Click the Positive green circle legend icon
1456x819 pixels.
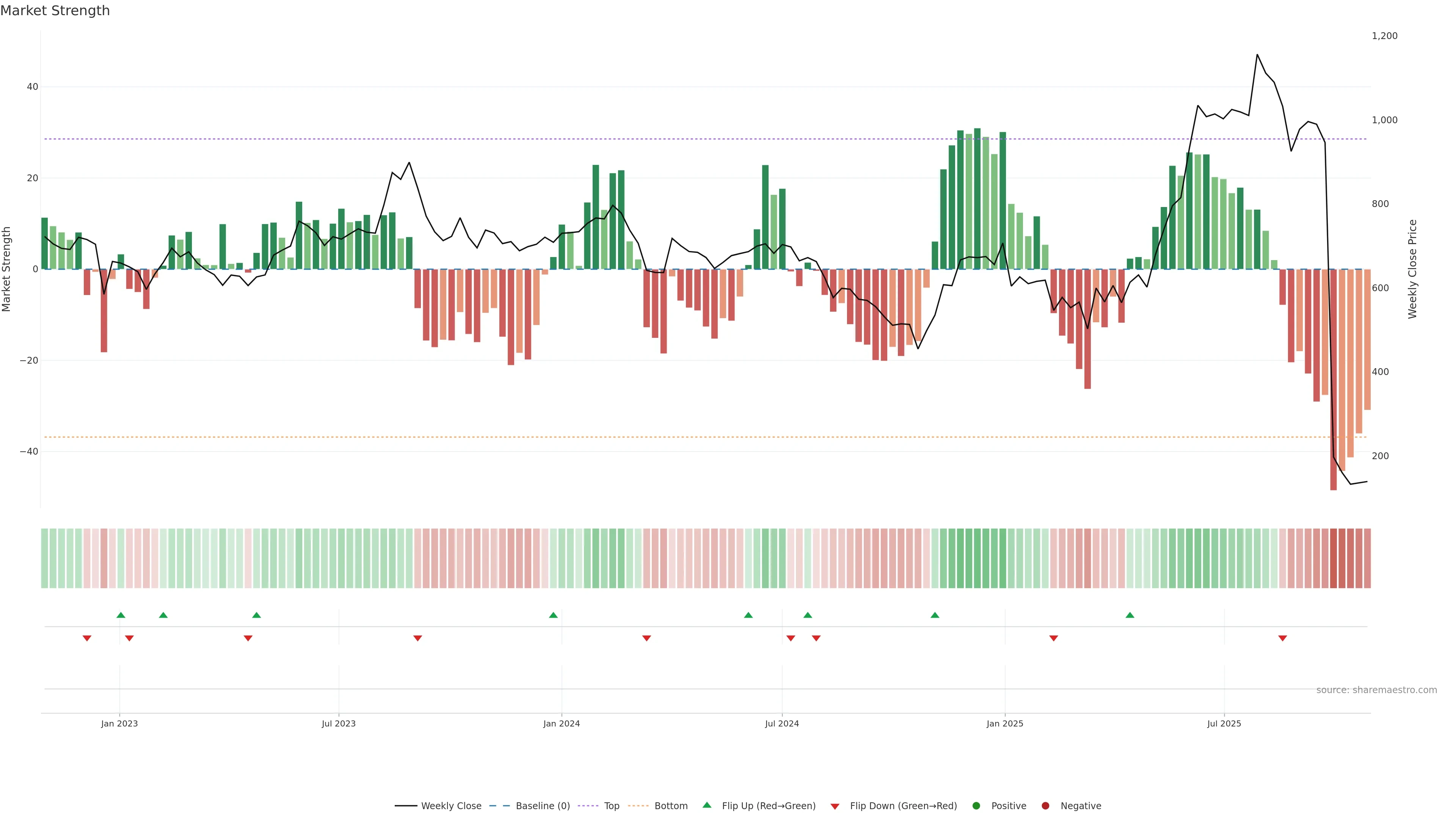pyautogui.click(x=976, y=806)
